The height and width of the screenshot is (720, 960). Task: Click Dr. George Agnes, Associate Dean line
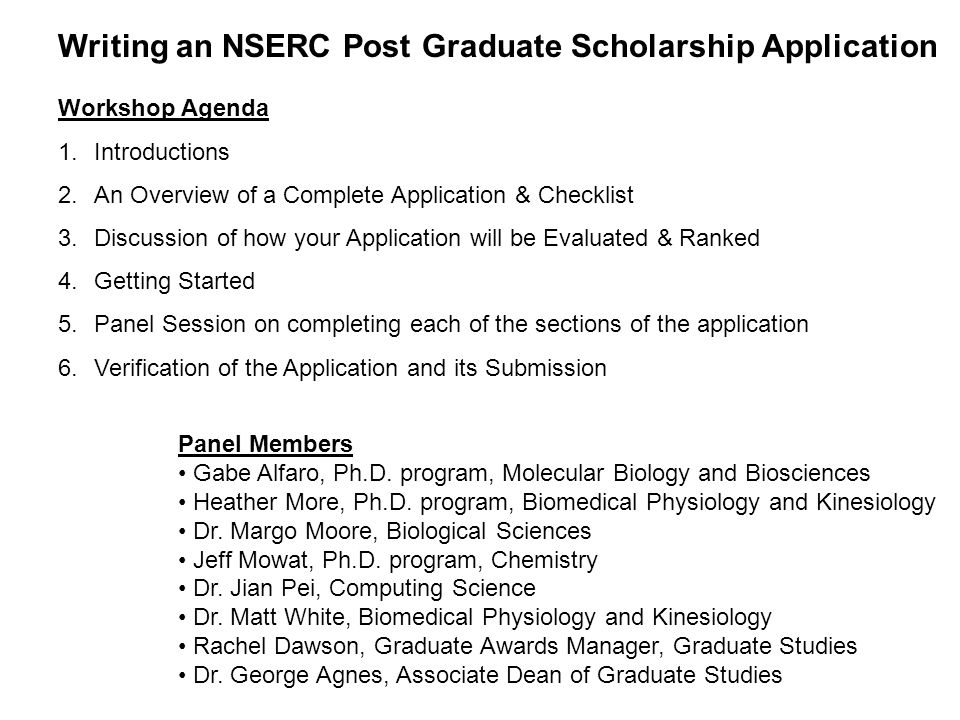tap(481, 675)
